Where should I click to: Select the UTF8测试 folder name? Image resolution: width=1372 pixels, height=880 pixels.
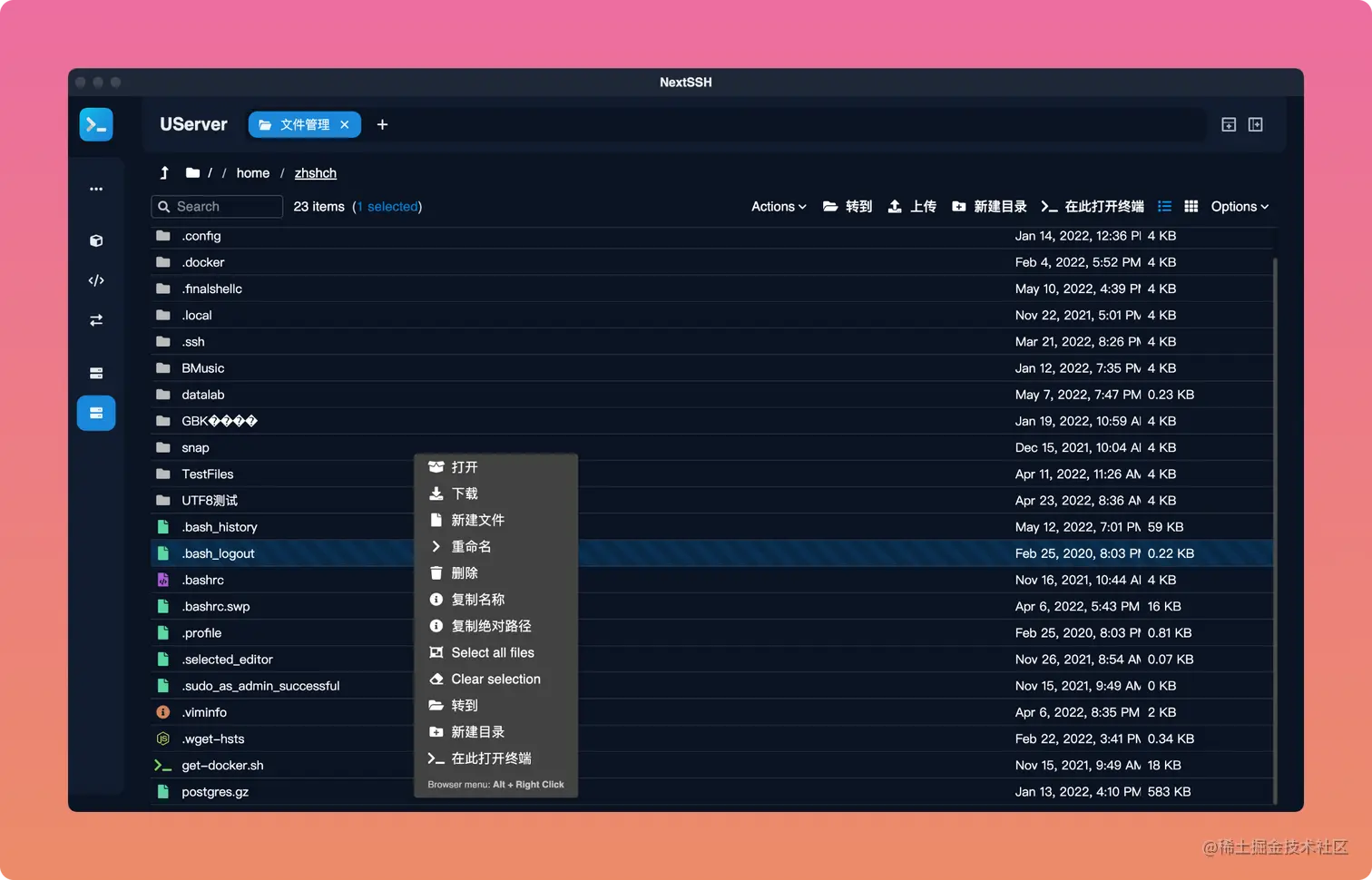pos(210,501)
